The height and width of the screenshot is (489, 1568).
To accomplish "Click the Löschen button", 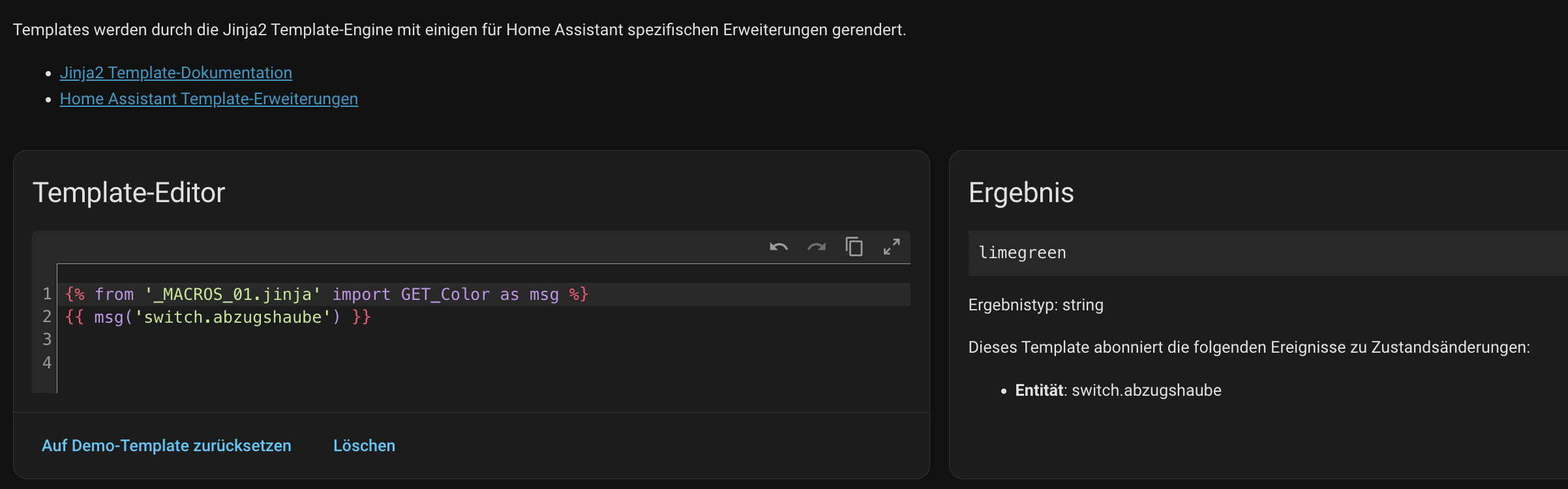I will pos(364,446).
